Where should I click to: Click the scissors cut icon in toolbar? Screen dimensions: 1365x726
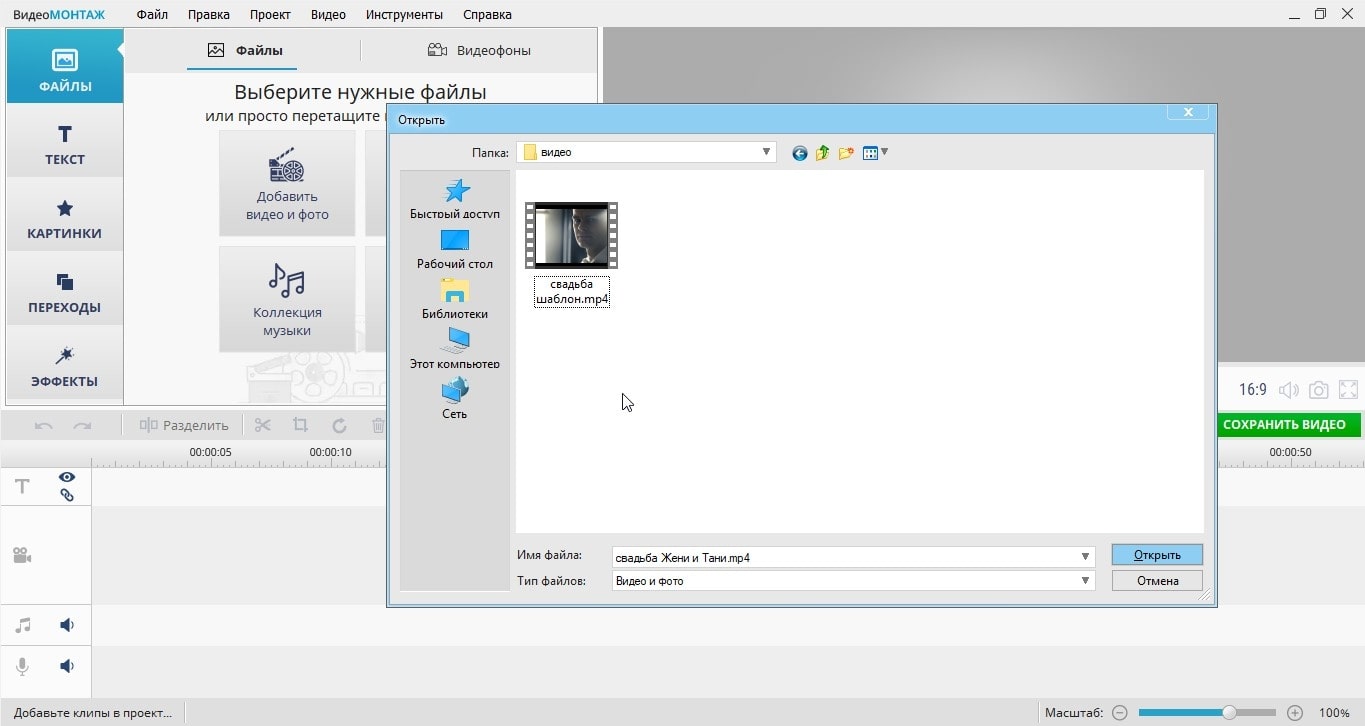click(x=263, y=425)
